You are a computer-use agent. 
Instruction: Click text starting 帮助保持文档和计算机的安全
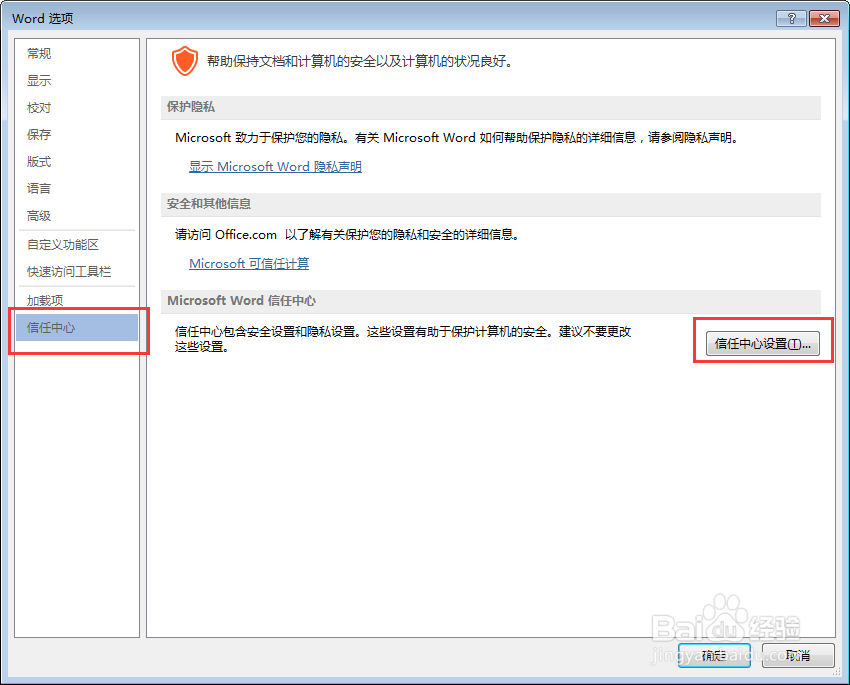coord(360,61)
